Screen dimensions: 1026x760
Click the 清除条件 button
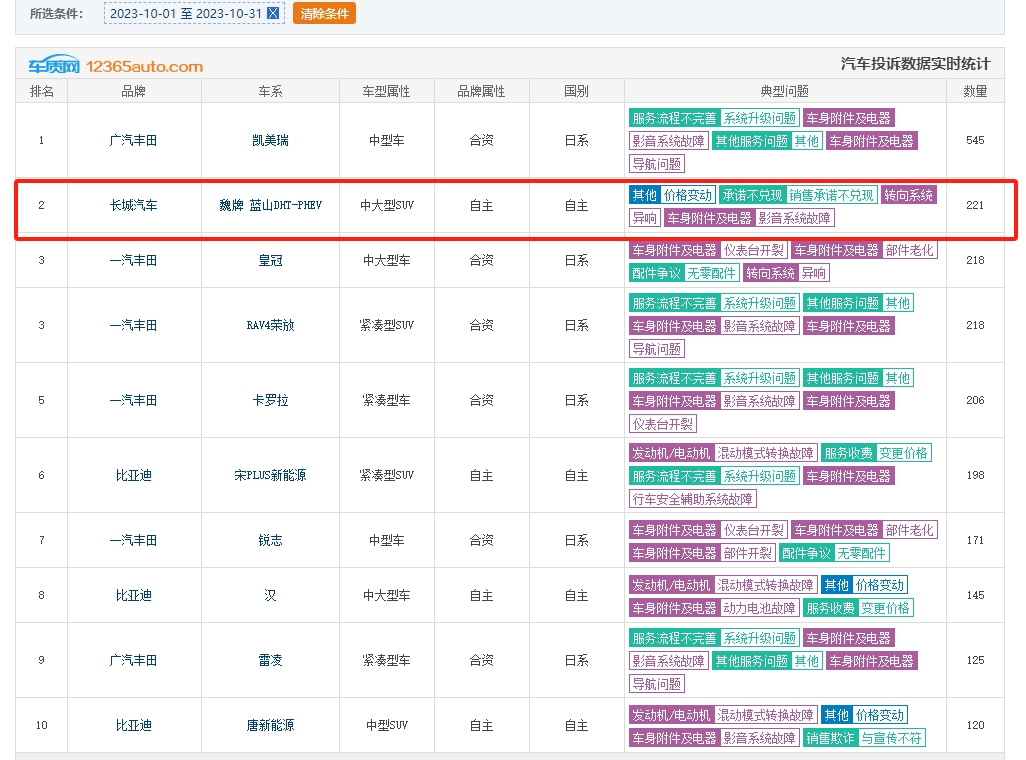pyautogui.click(x=325, y=13)
